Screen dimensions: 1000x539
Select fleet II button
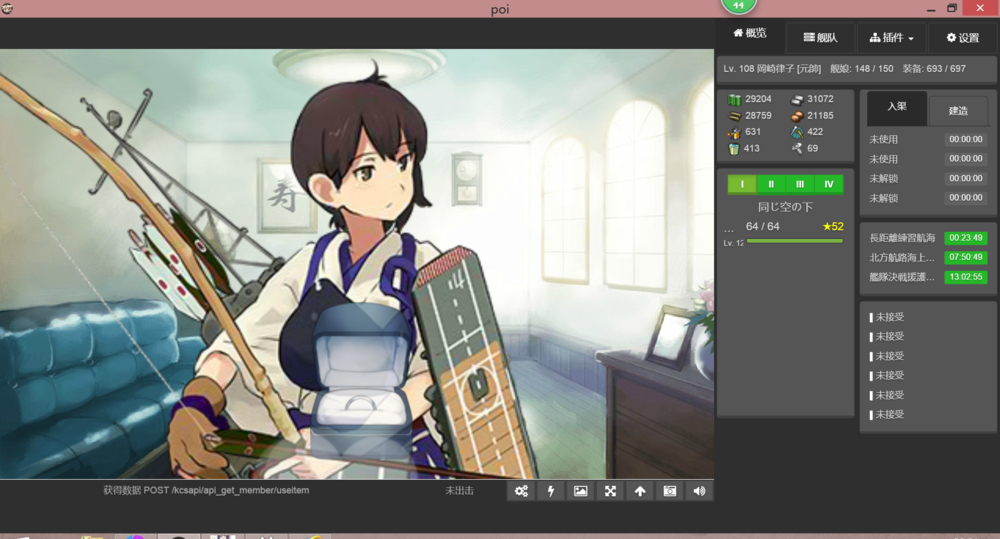[x=771, y=184]
